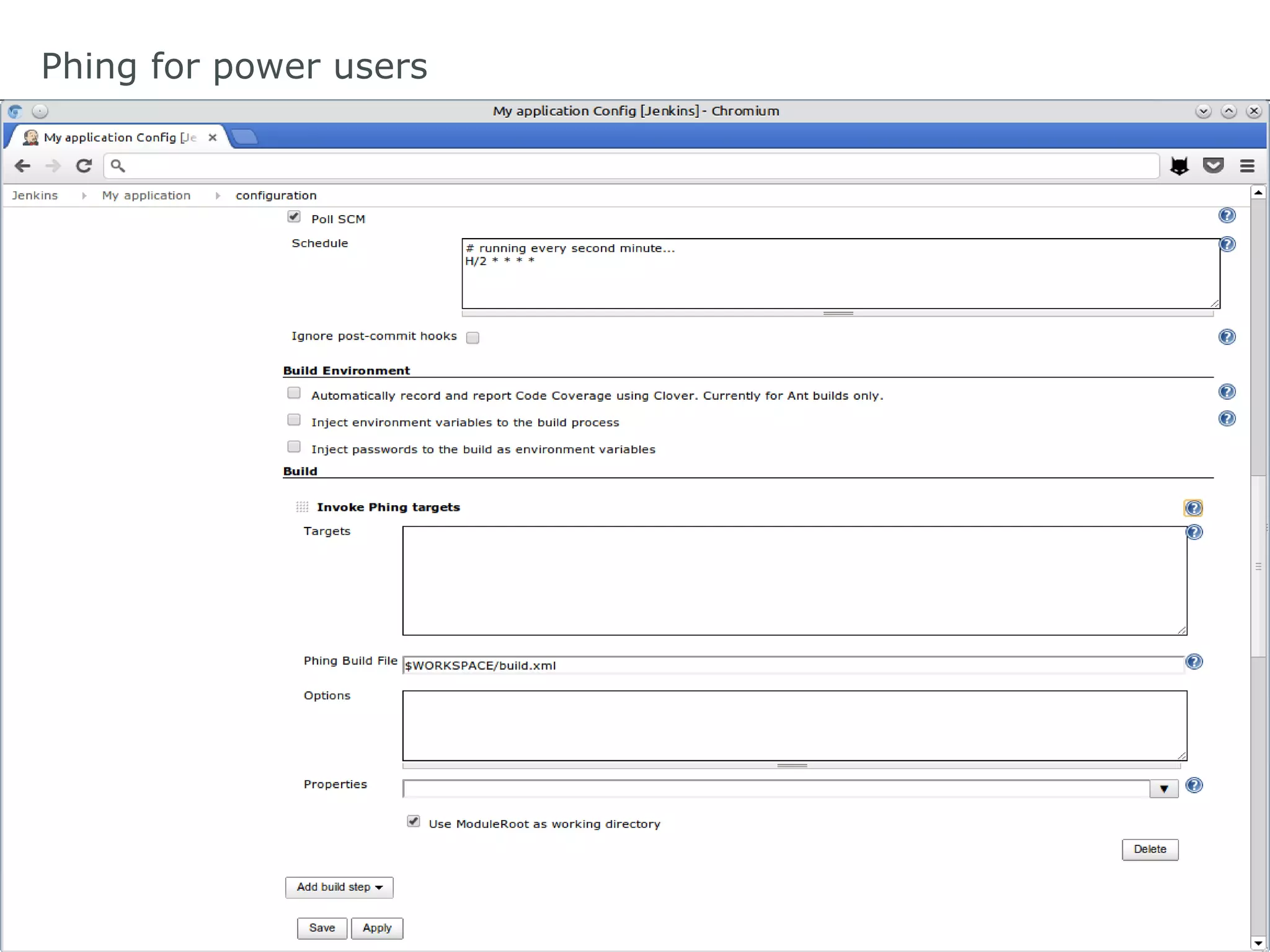Expand the Properties field dropdown arrow
The width and height of the screenshot is (1270, 952).
tap(1164, 789)
